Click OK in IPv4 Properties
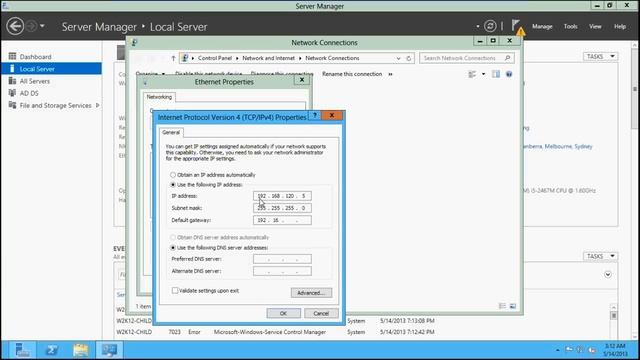Image resolution: width=640 pixels, height=360 pixels. [283, 313]
